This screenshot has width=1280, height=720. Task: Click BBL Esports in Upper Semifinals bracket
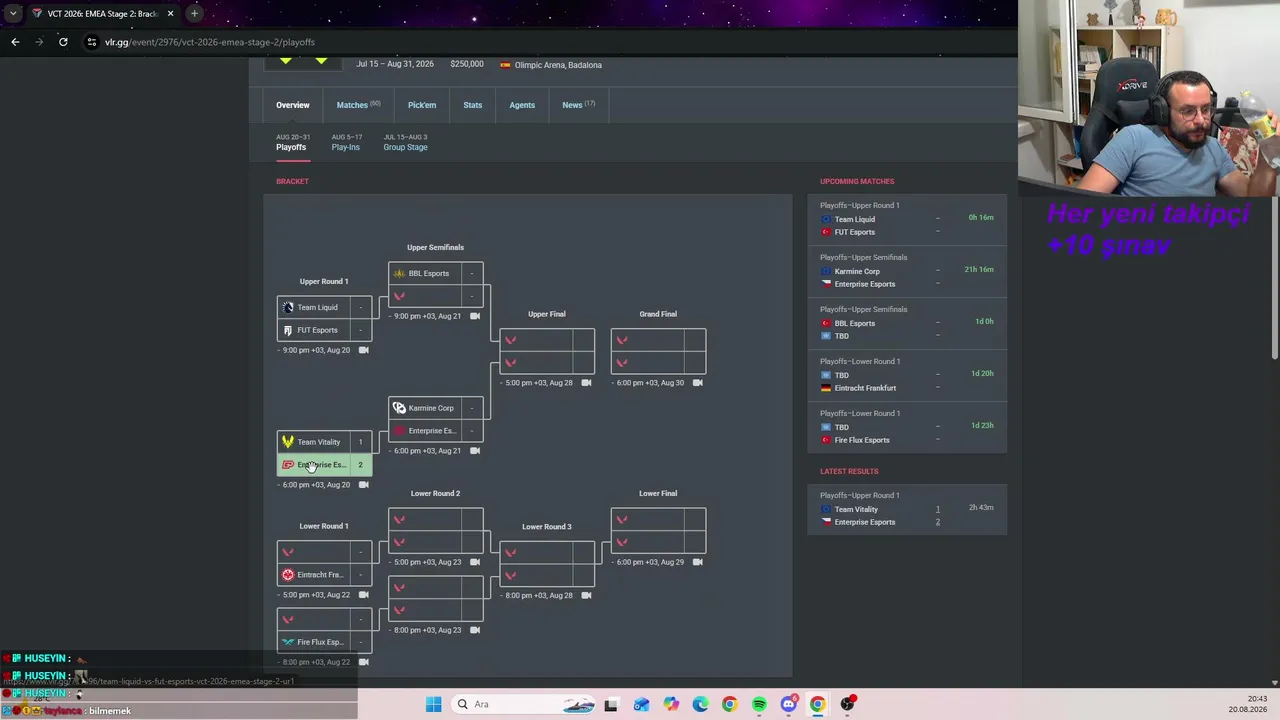[x=436, y=273]
